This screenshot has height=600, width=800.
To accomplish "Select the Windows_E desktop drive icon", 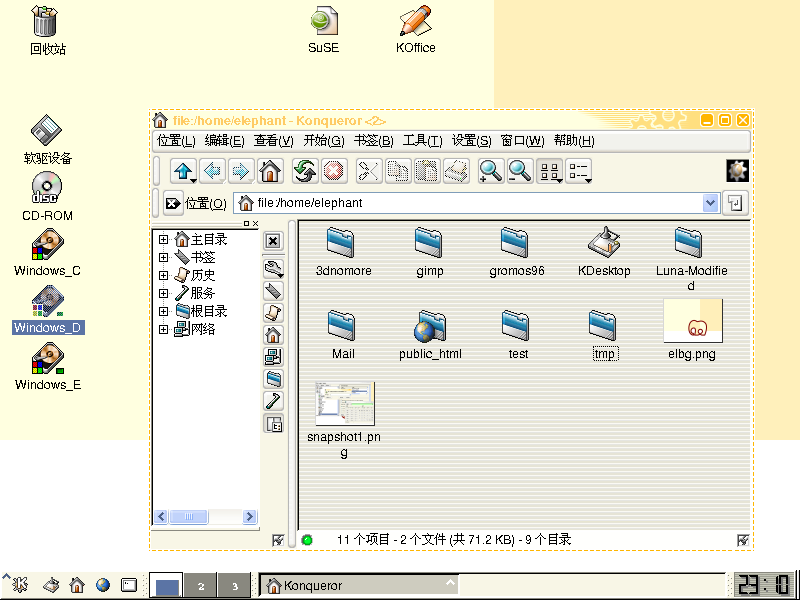I will click(x=47, y=366).
